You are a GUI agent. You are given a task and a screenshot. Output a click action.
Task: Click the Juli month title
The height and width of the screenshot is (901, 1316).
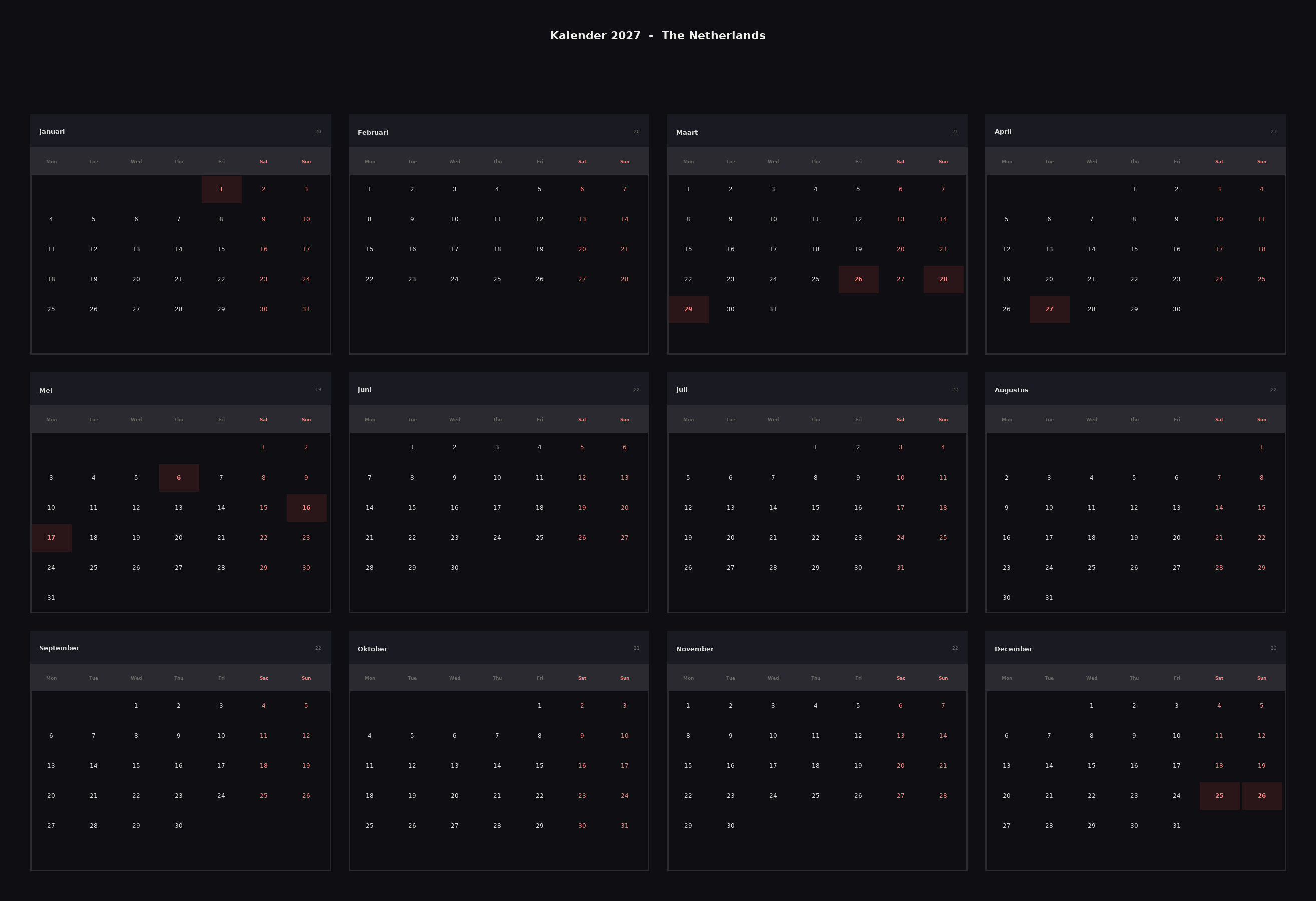click(681, 389)
